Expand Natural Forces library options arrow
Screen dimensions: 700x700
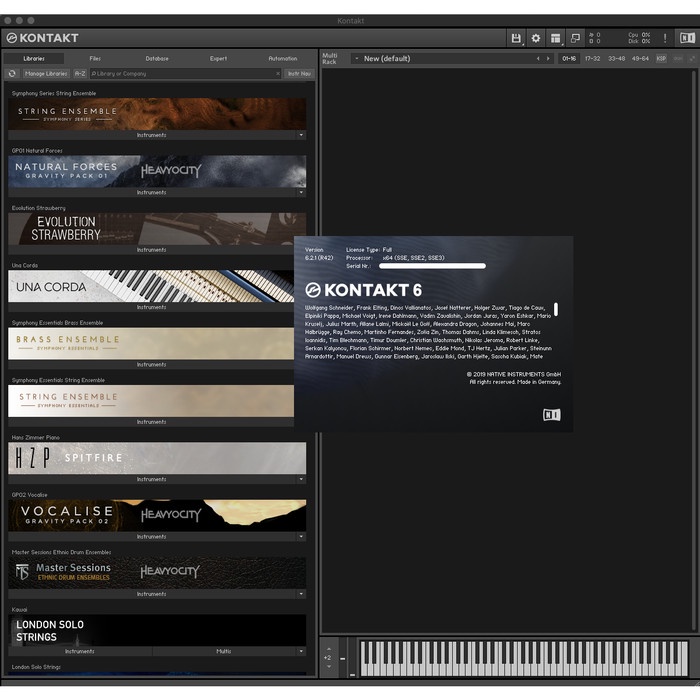point(301,192)
